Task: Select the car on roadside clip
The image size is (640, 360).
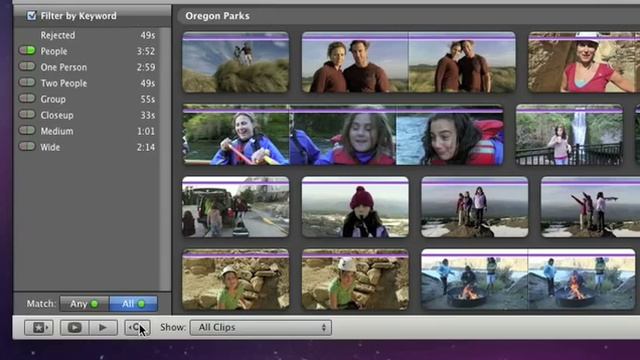Action: click(236, 207)
